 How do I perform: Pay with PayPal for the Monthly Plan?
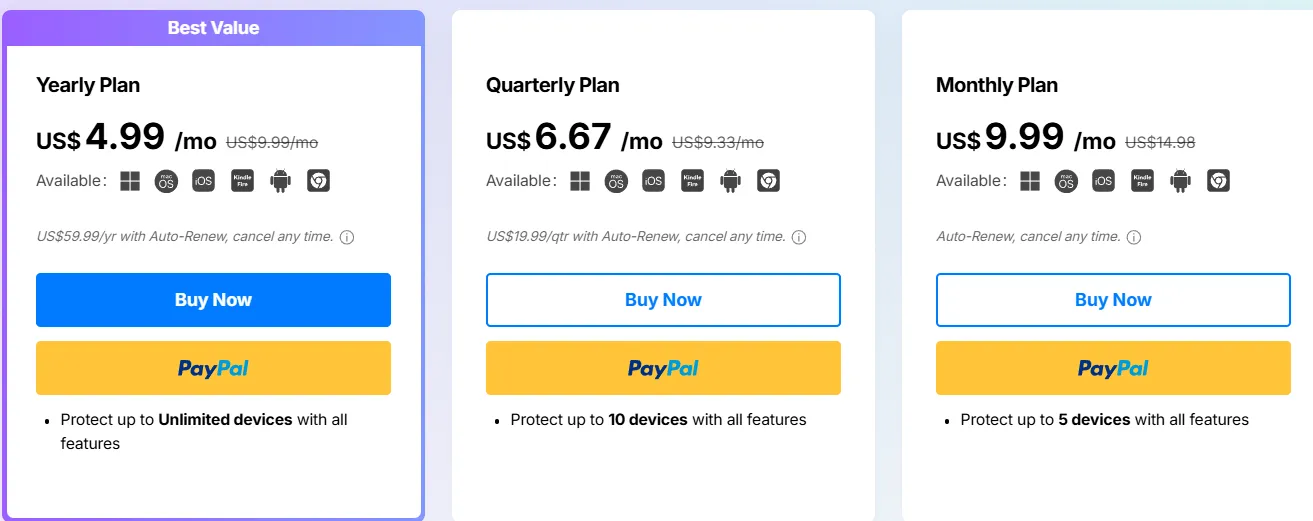coord(1113,368)
